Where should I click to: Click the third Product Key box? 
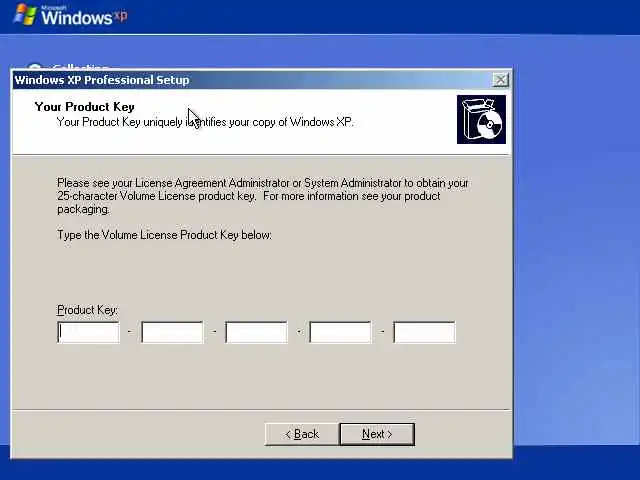pos(256,332)
